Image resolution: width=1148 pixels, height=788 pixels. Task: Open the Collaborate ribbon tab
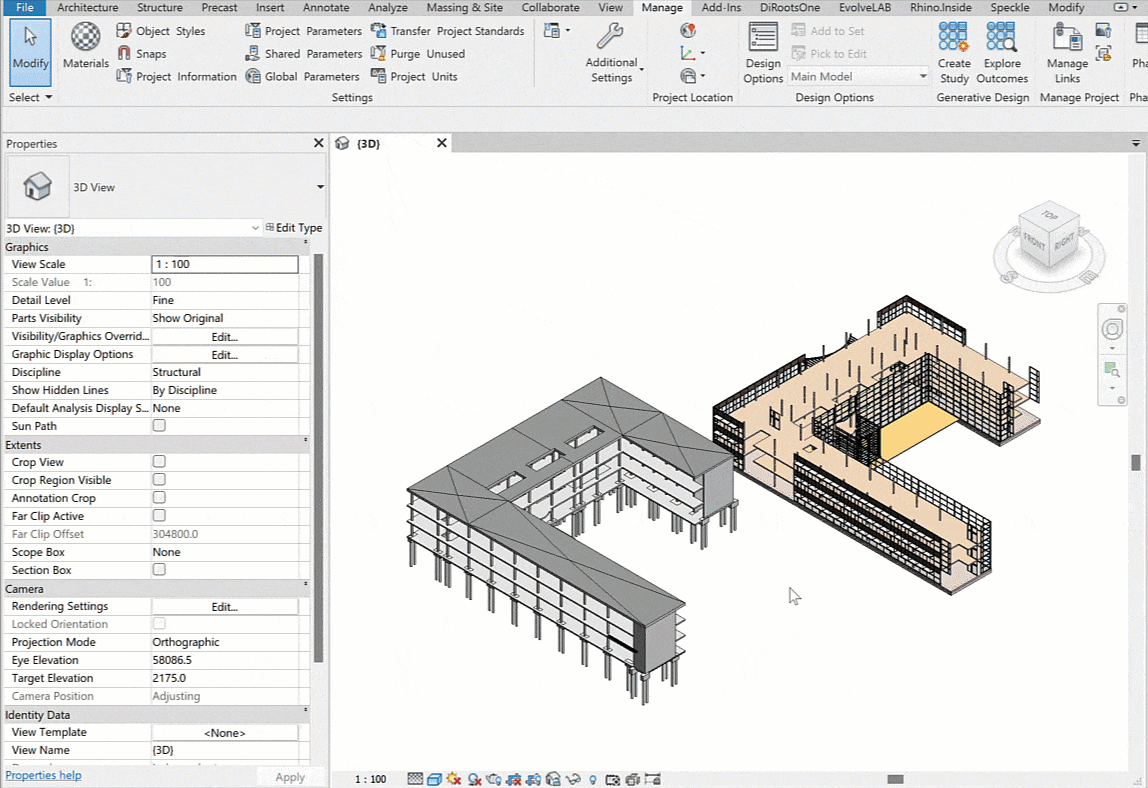[550, 7]
